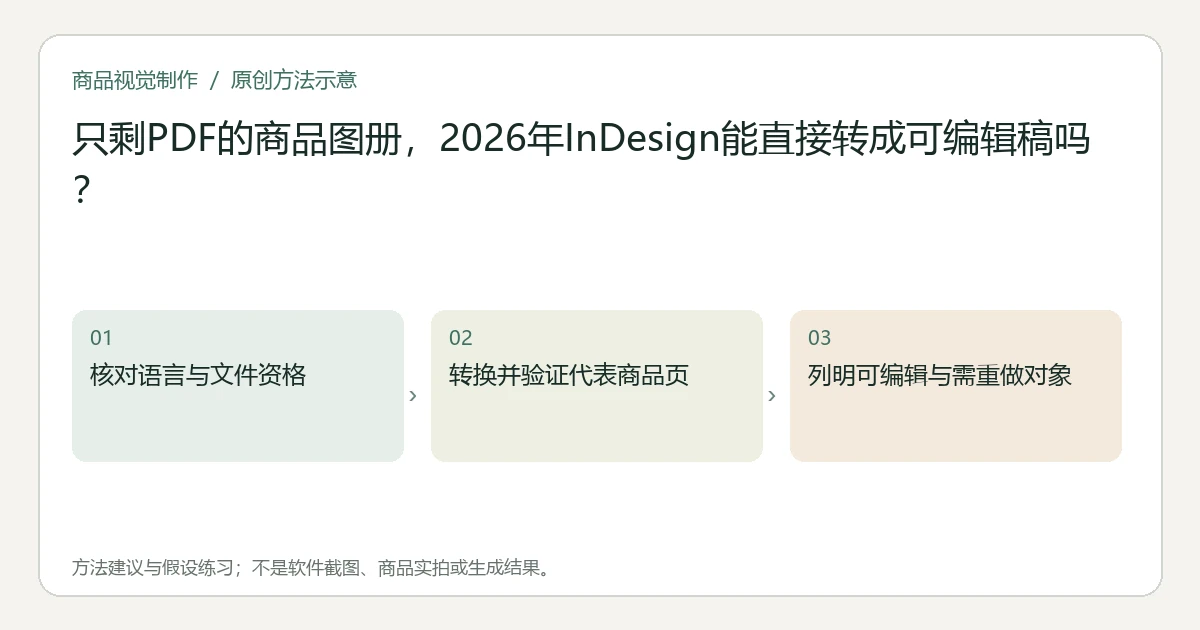The width and height of the screenshot is (1200, 630).
Task: Select the title about PDF商品图册 InDesign
Action: click(x=581, y=163)
